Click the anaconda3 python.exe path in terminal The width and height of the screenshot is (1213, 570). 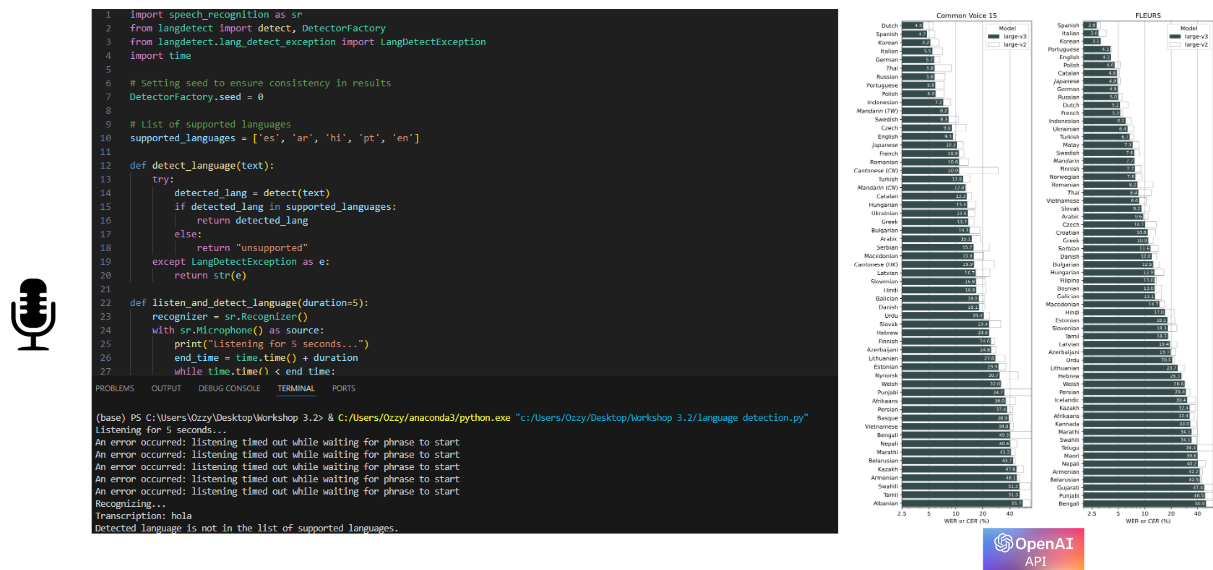[423, 418]
